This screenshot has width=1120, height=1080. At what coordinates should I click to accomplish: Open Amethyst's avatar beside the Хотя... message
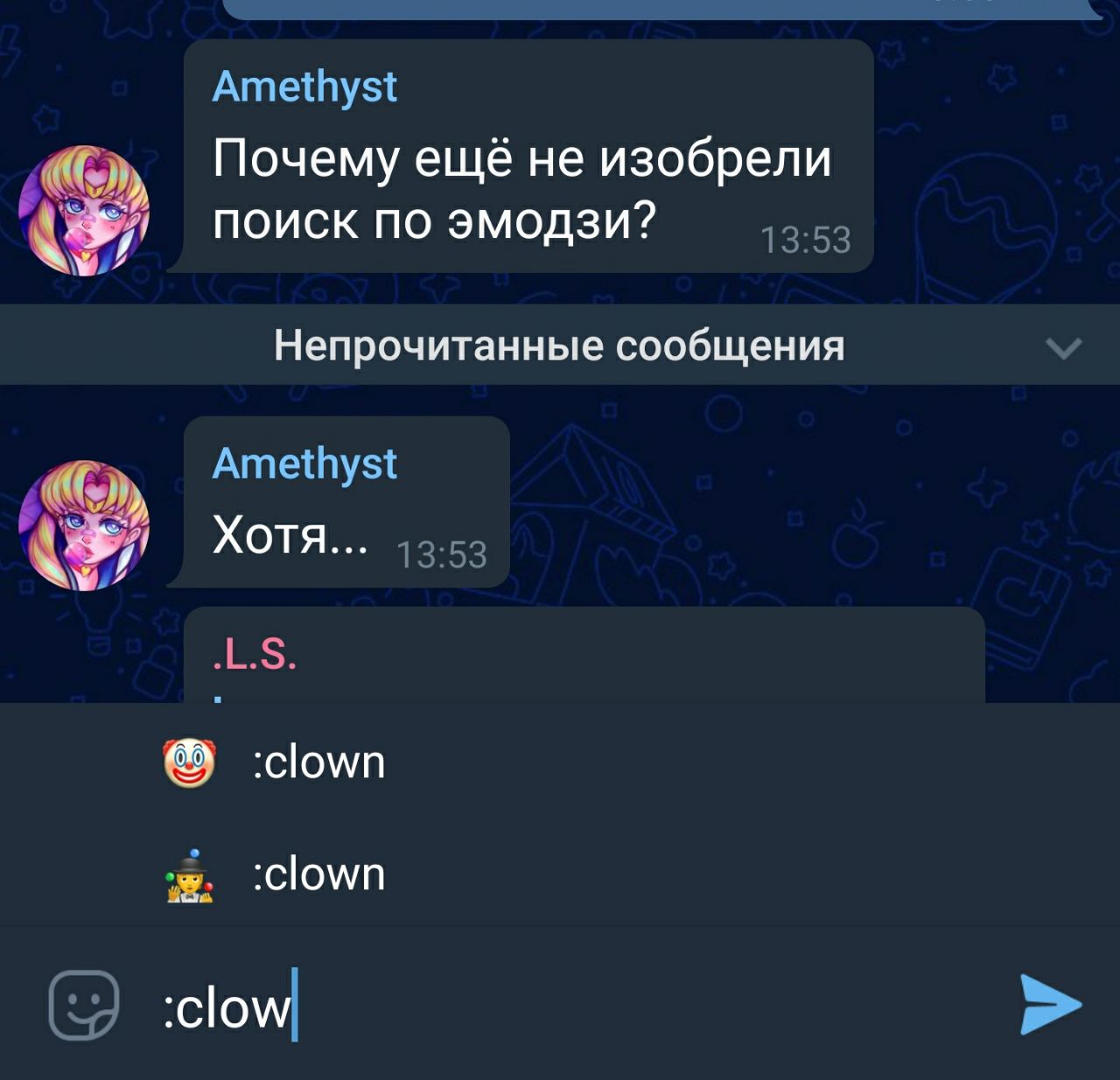pyautogui.click(x=85, y=525)
